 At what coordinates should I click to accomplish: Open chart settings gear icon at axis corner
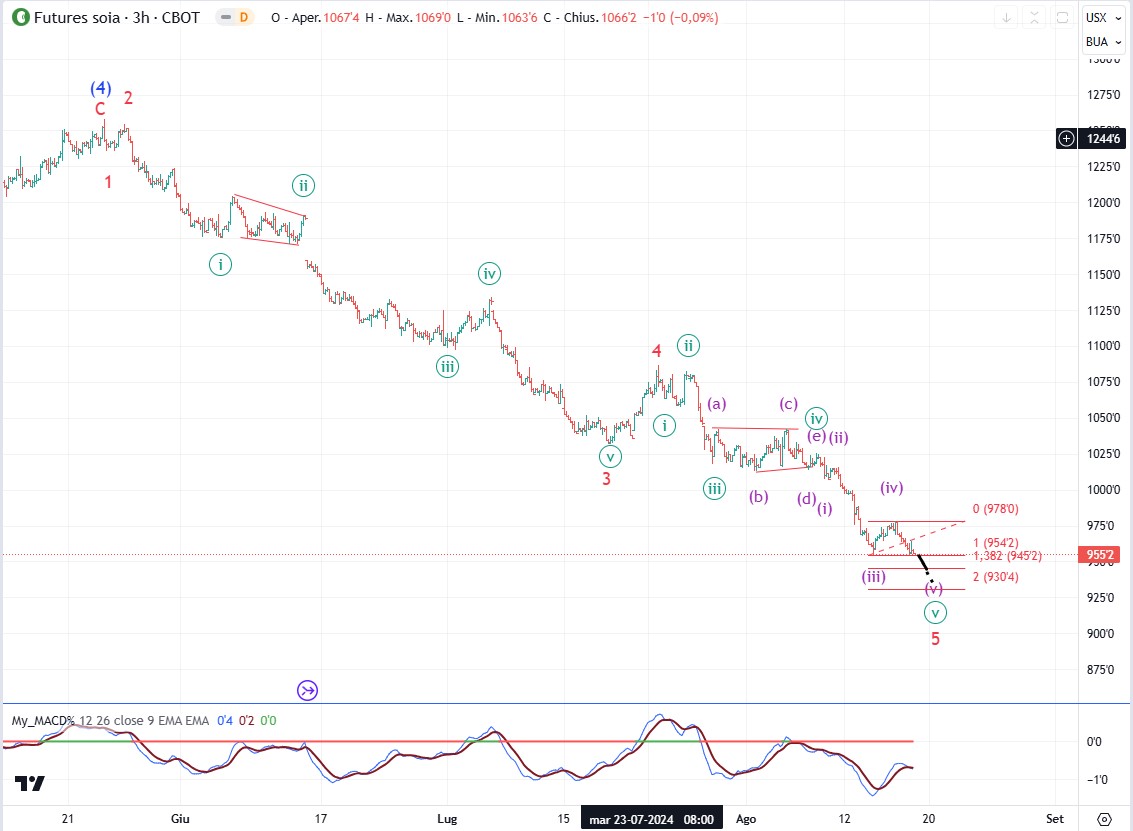pos(1104,819)
